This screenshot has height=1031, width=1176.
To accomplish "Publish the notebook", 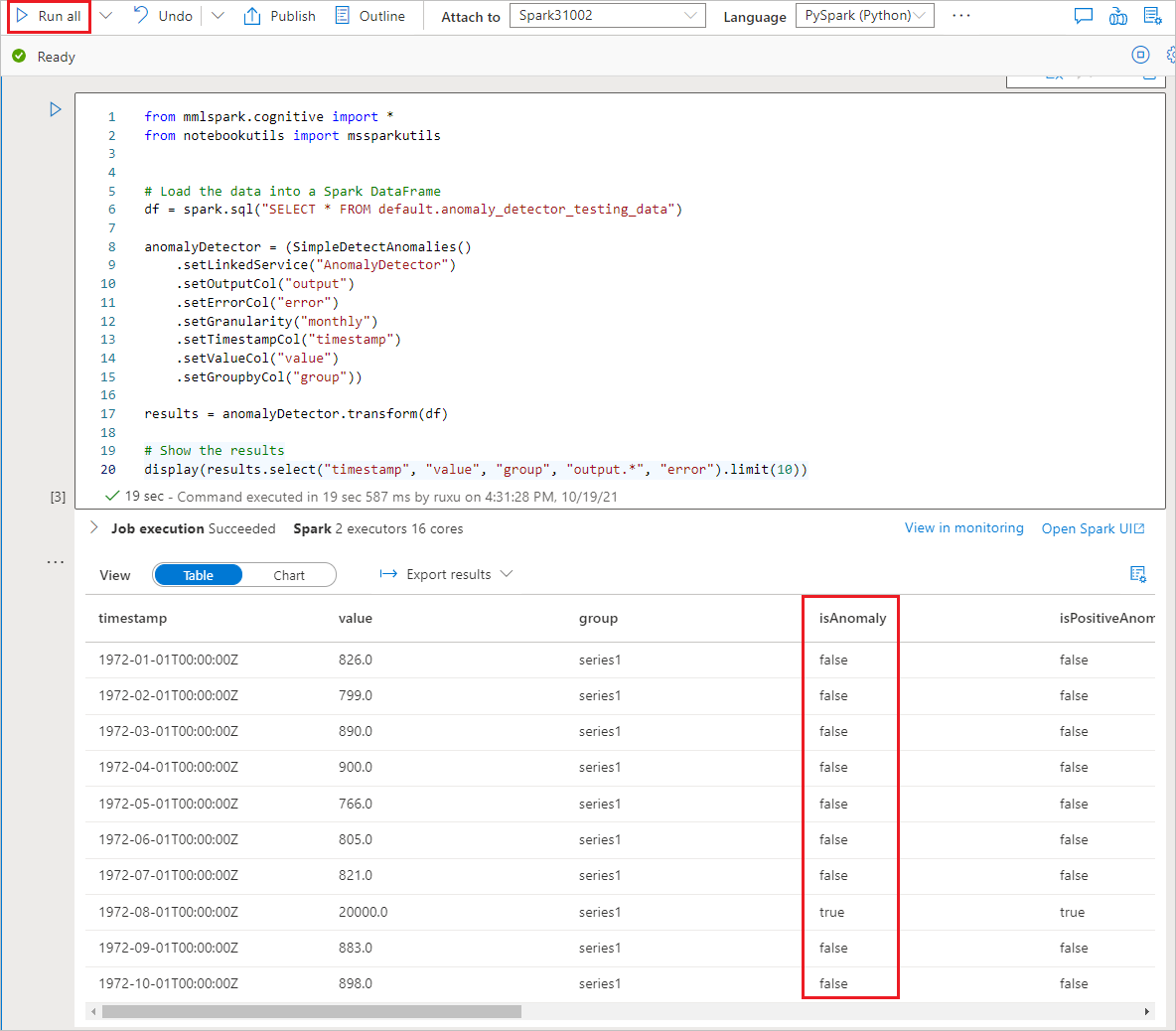I will point(280,16).
